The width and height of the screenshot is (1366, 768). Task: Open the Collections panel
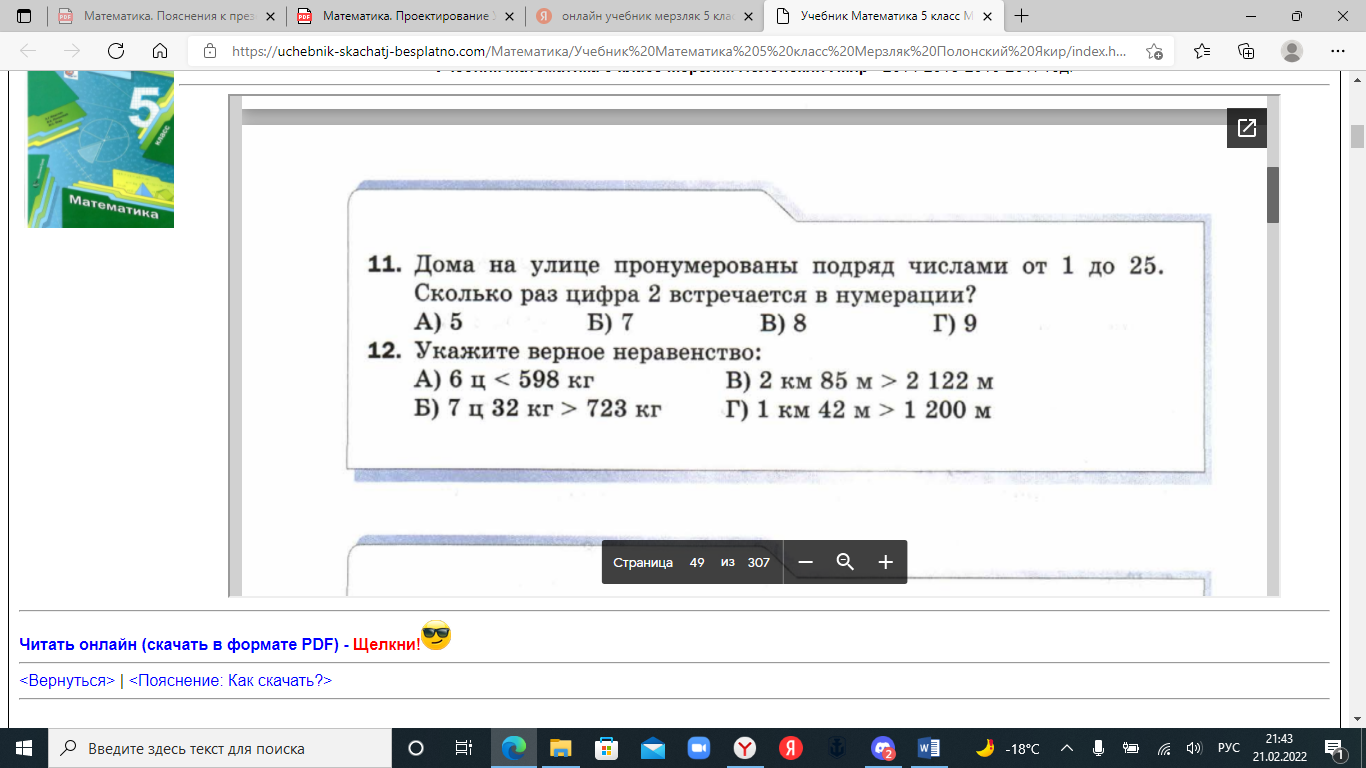click(x=1246, y=52)
